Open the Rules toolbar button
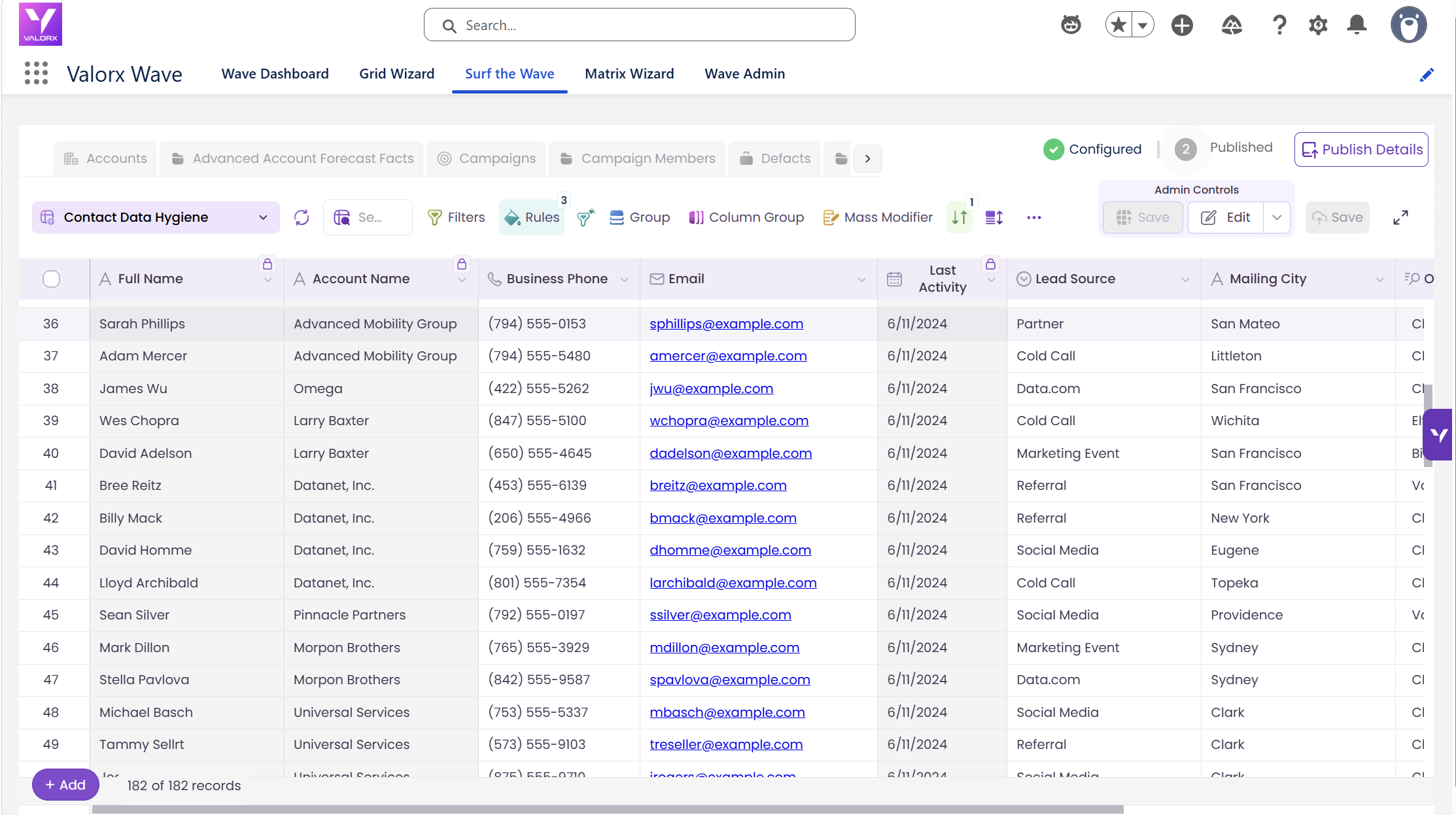Screen dimensions: 1456x815 tap(532, 217)
